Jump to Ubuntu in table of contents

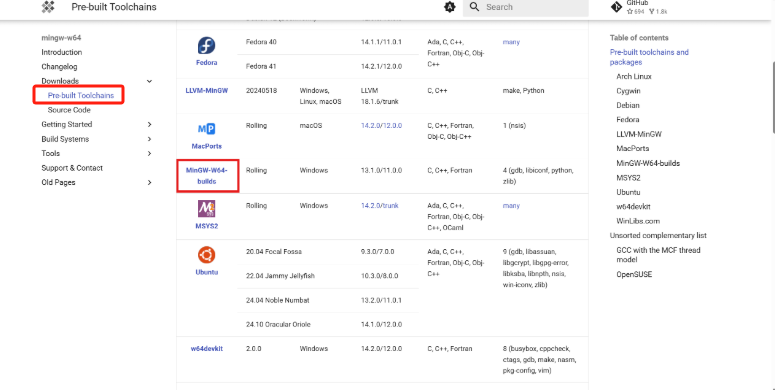(628, 192)
